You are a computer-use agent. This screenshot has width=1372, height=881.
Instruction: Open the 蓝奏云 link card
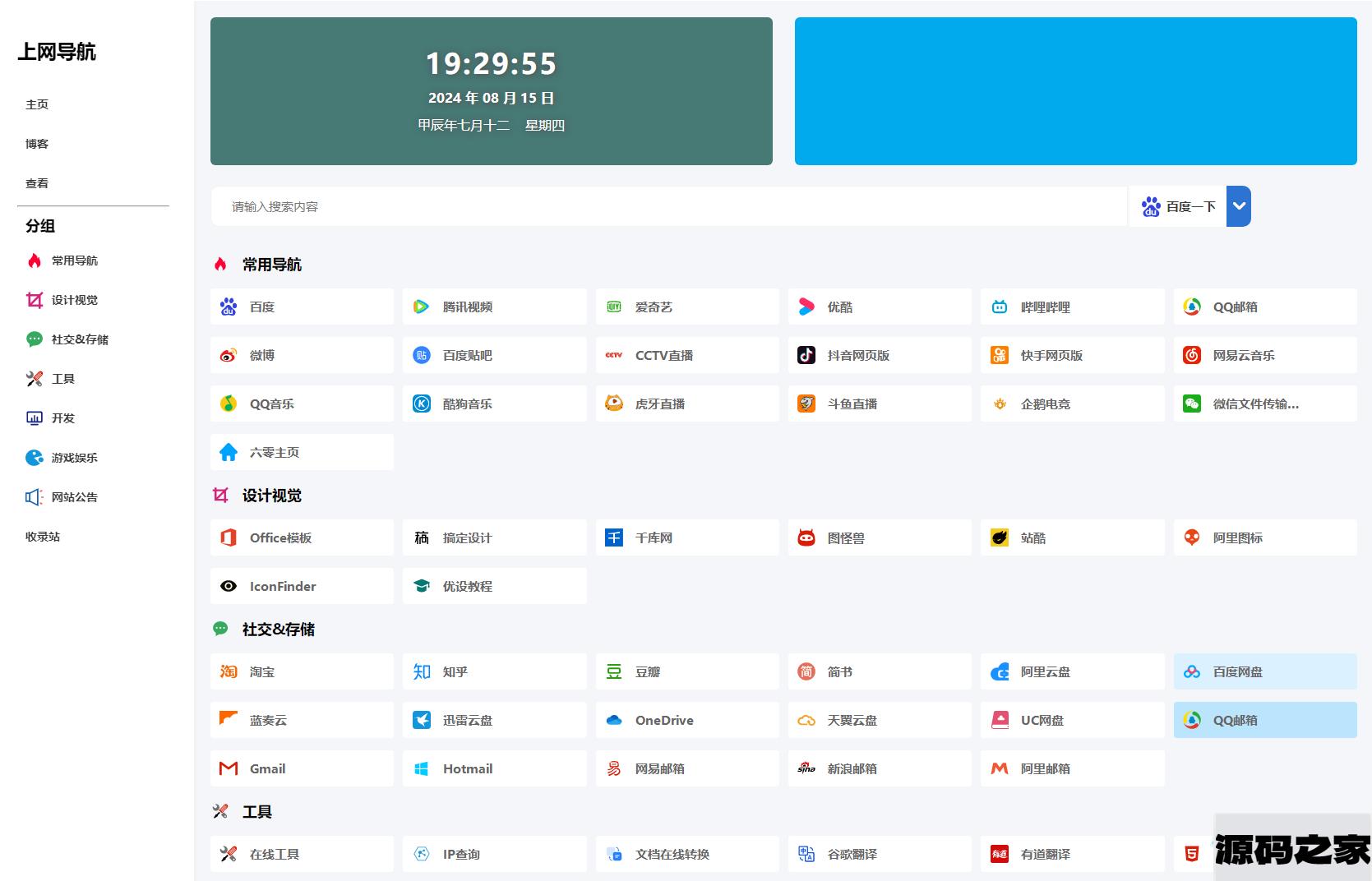point(302,720)
